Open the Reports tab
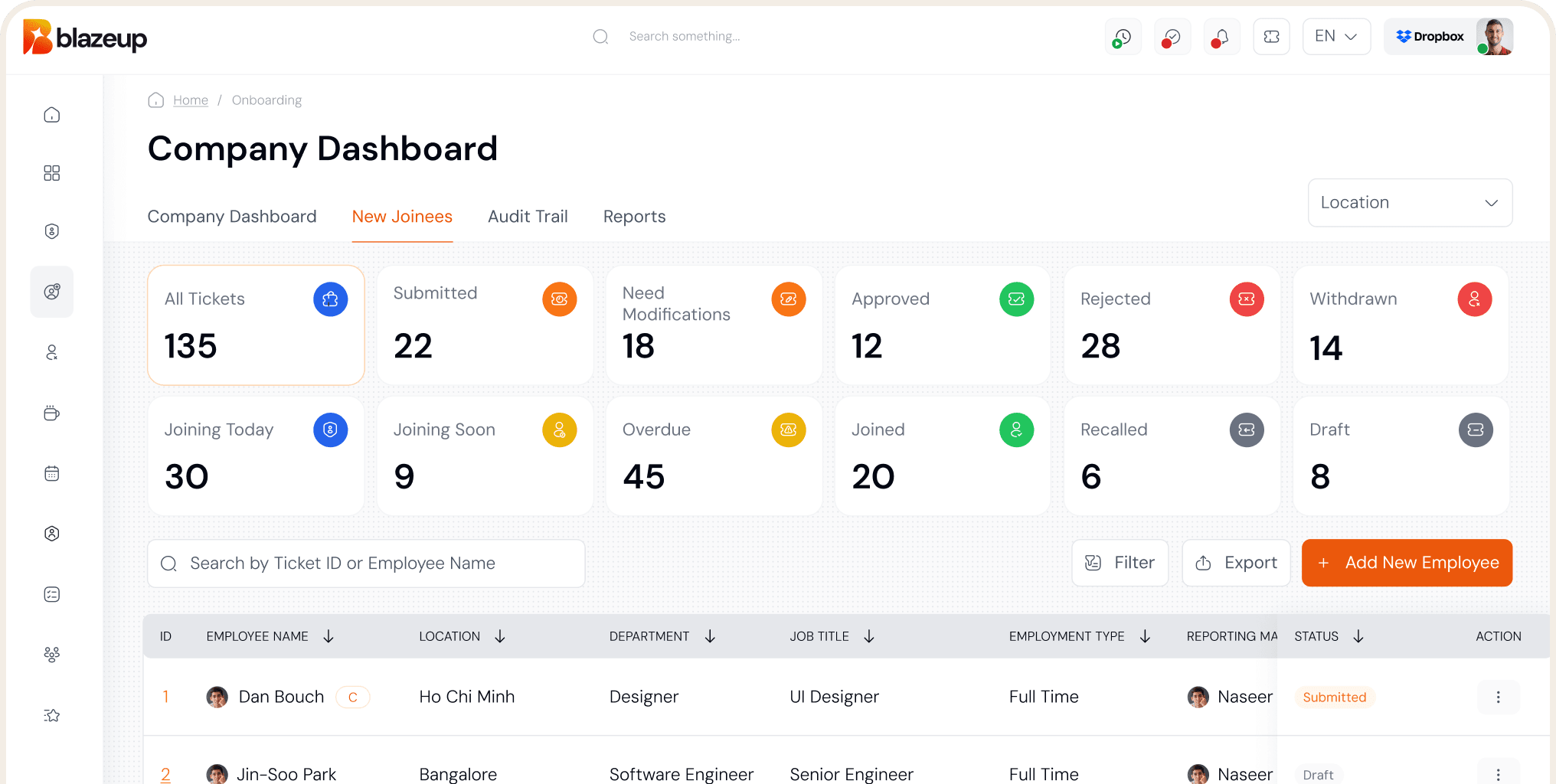The image size is (1556, 784). click(x=634, y=217)
